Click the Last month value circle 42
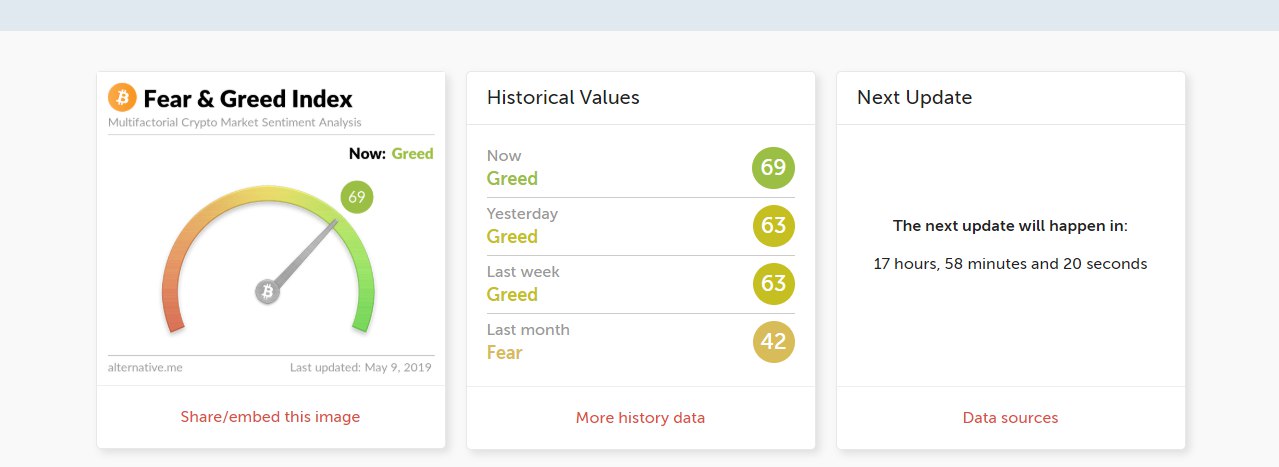 pos(773,341)
